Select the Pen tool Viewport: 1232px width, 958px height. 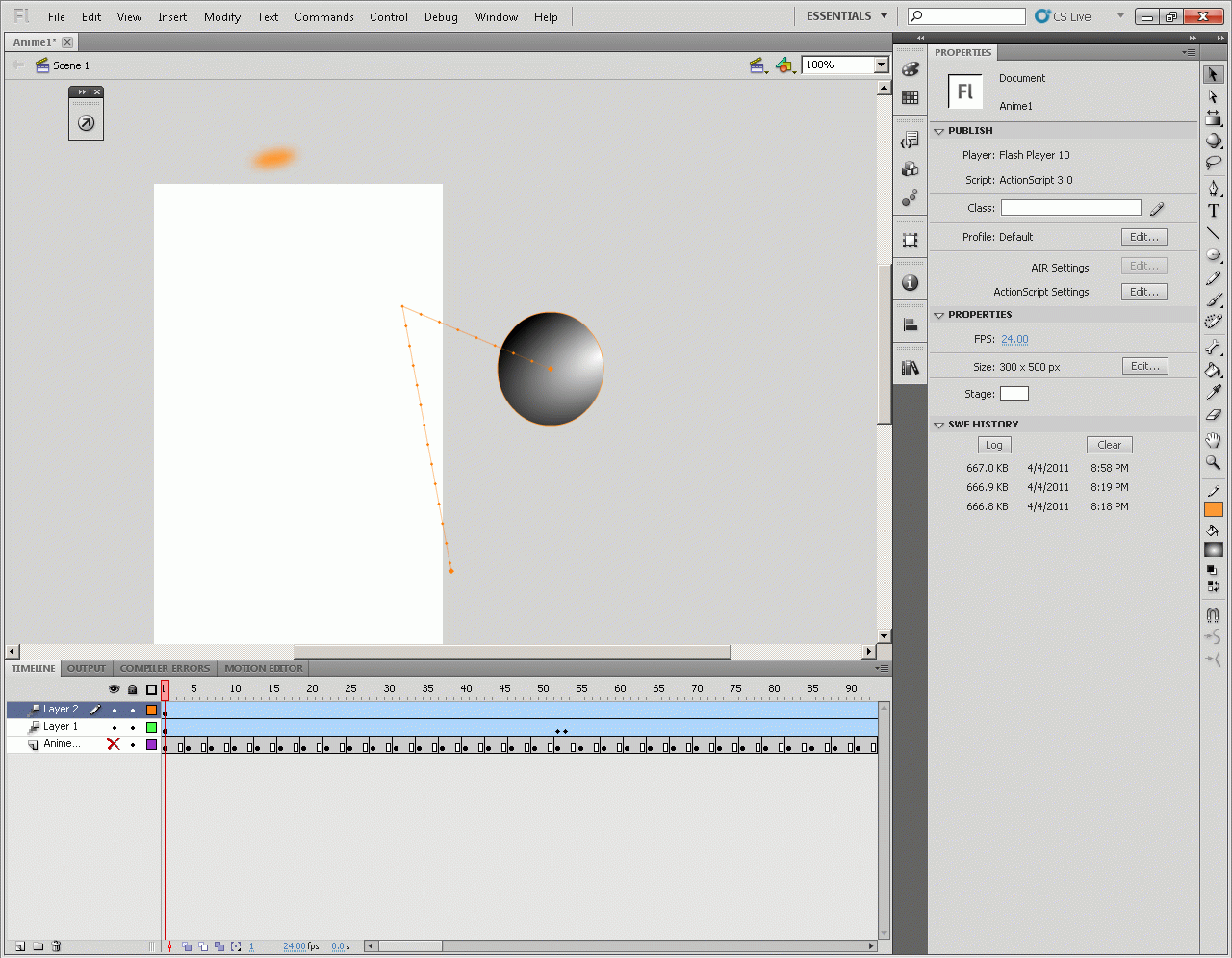point(1213,188)
